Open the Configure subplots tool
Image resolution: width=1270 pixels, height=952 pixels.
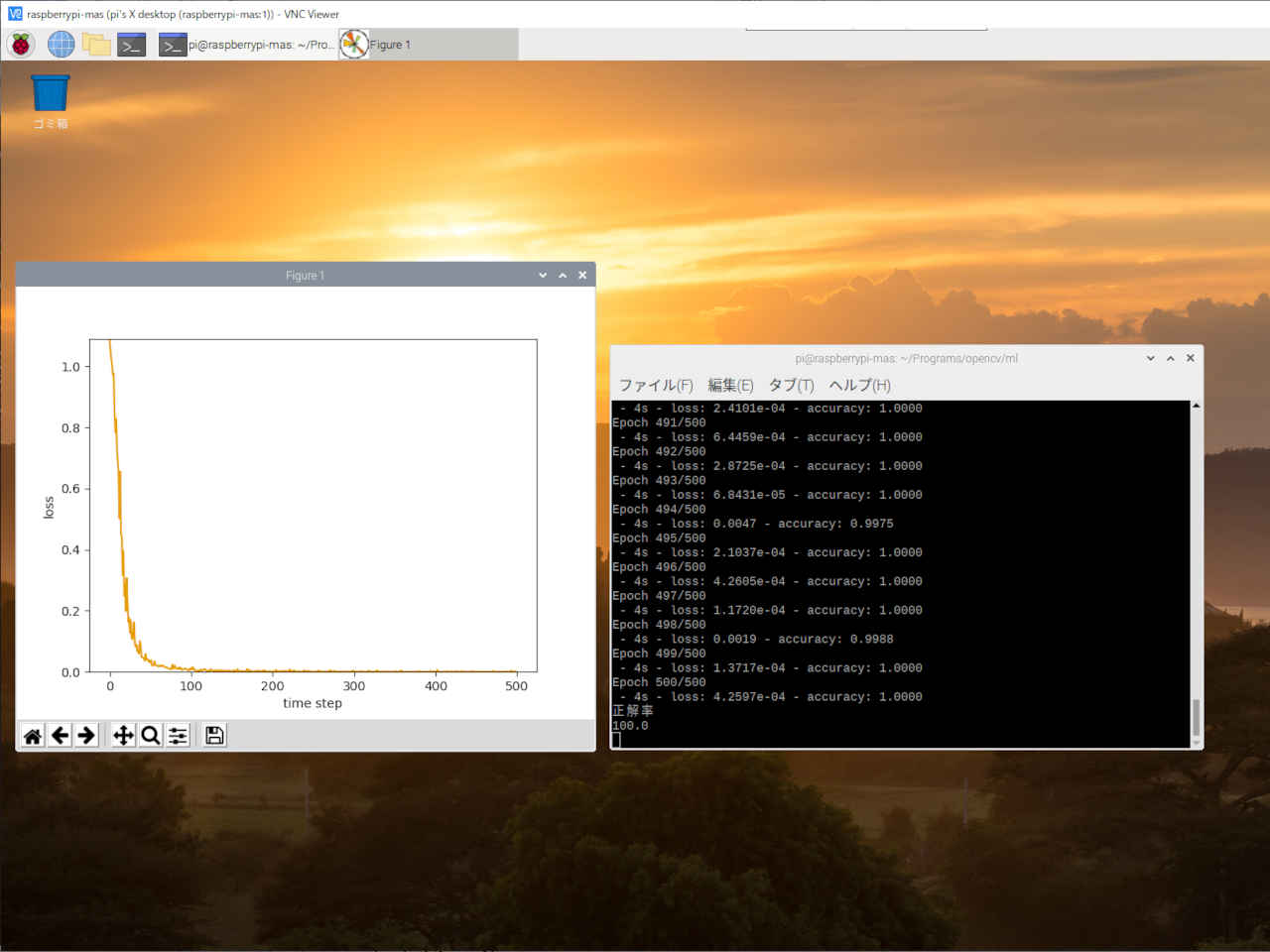(x=178, y=735)
